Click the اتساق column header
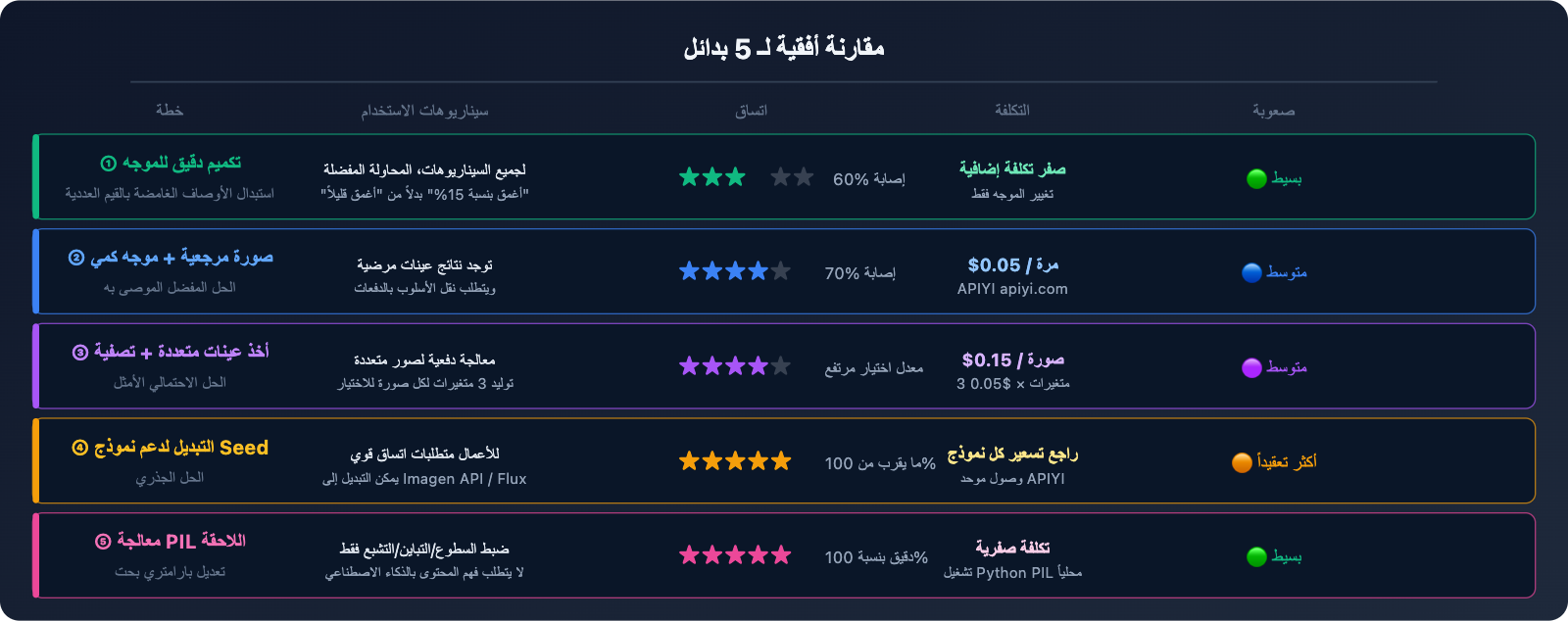 click(752, 111)
